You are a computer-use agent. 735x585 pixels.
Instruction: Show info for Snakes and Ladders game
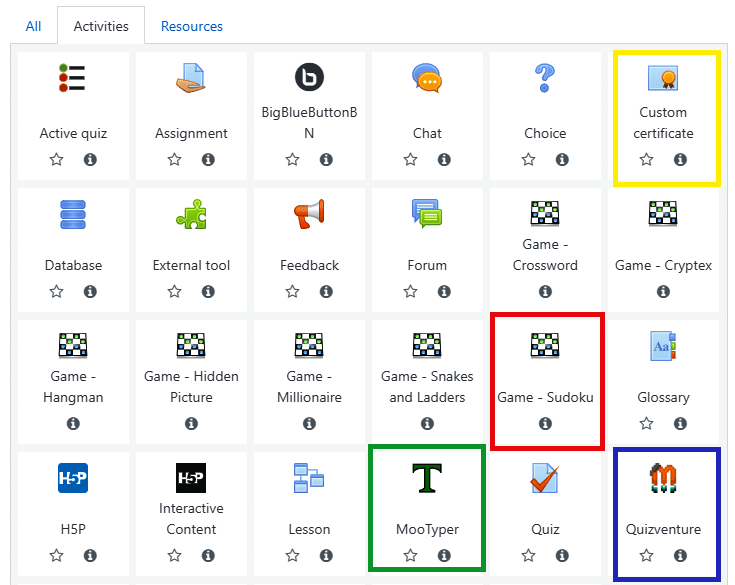coord(427,423)
